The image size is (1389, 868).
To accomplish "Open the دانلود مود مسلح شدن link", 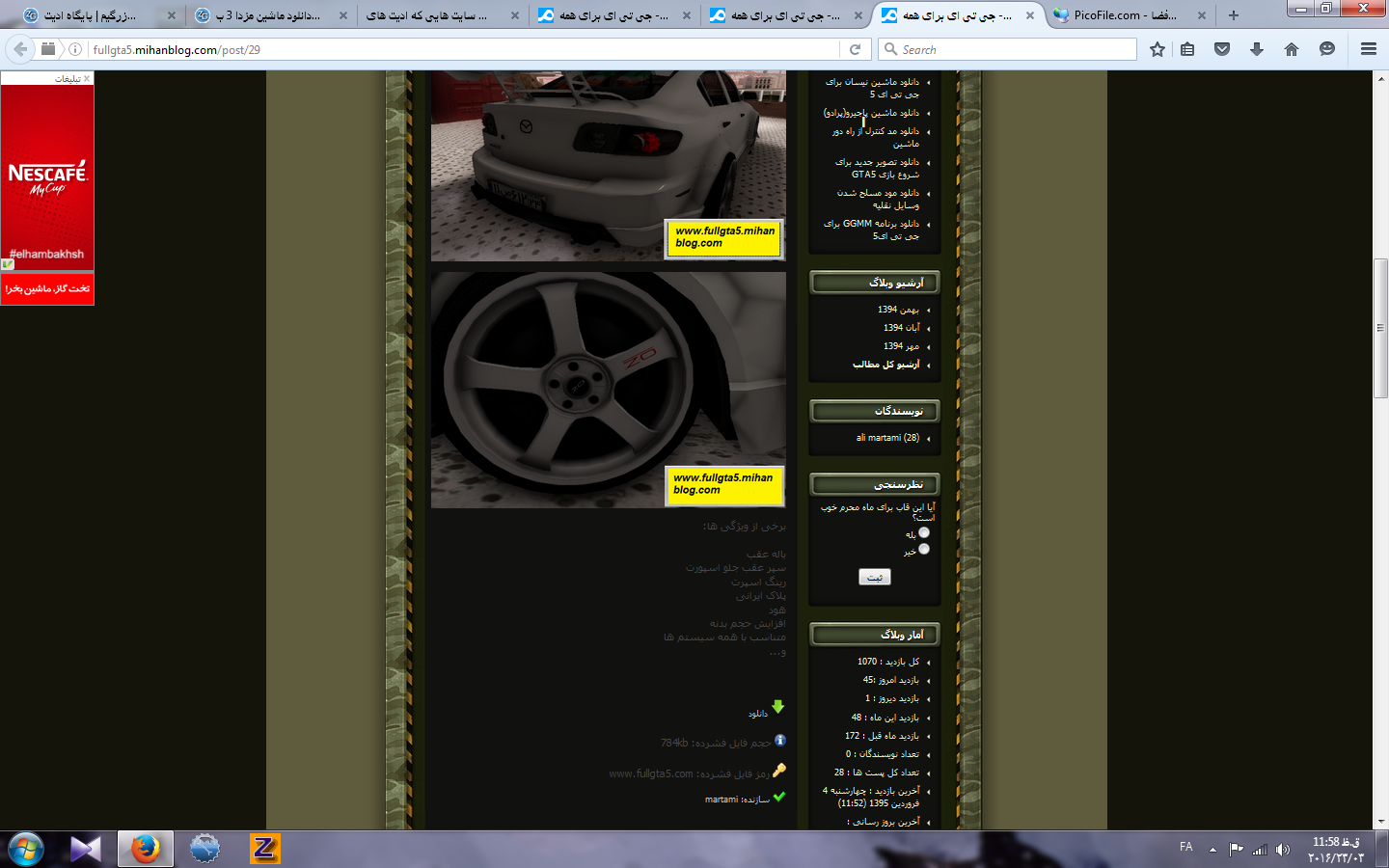I will (878, 199).
